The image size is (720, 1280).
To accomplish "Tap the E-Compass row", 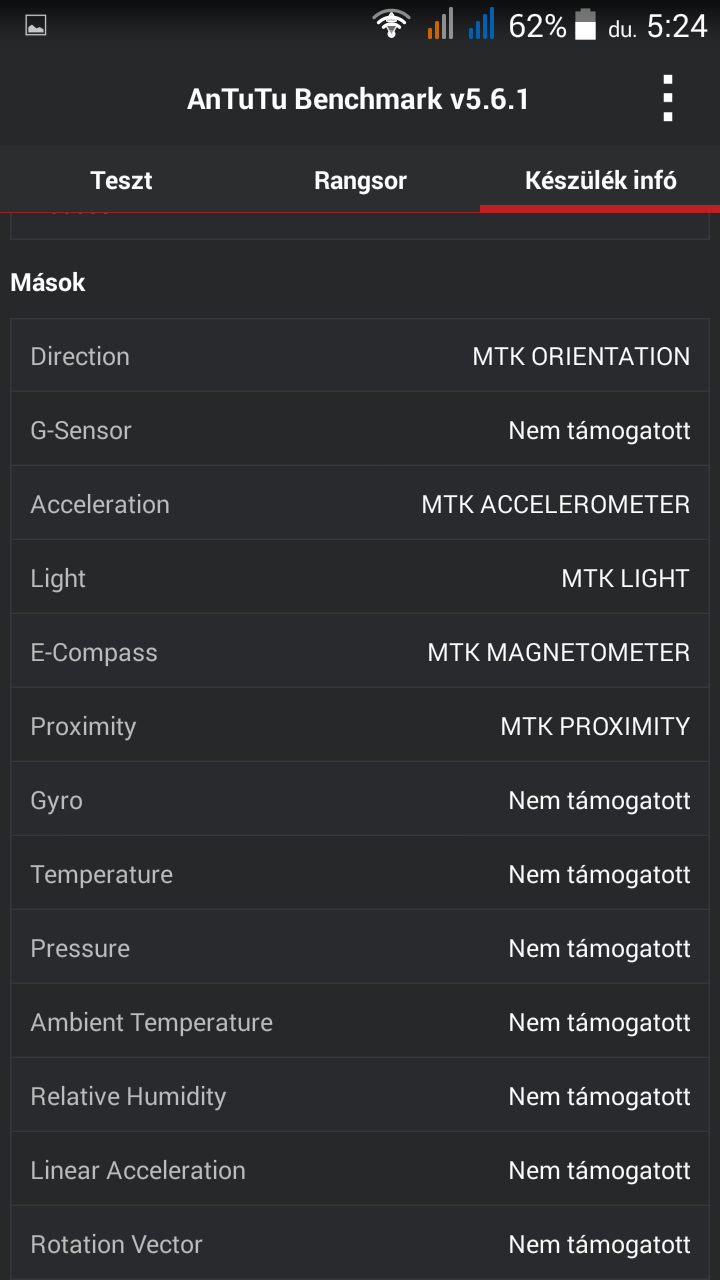I will coord(360,653).
